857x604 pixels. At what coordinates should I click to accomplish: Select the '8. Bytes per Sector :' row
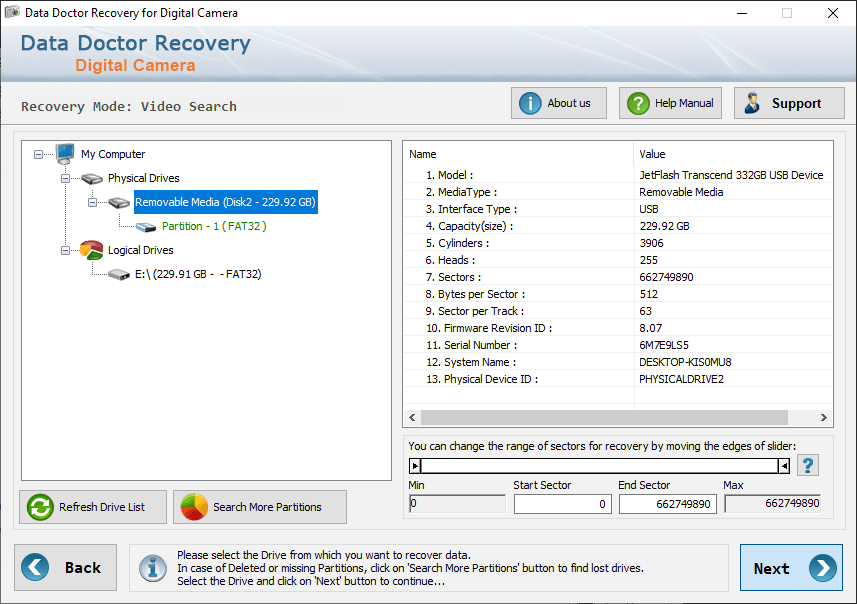click(x=618, y=294)
